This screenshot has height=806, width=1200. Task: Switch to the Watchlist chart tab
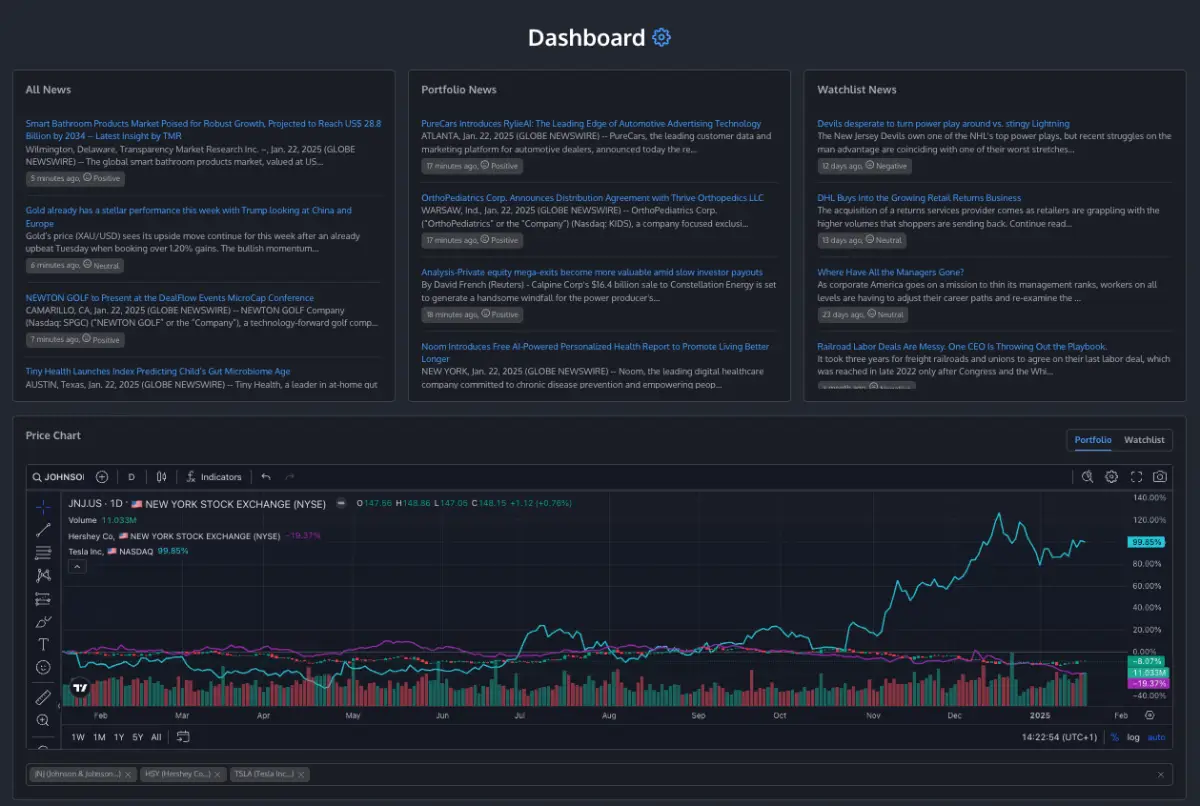[x=1144, y=440]
